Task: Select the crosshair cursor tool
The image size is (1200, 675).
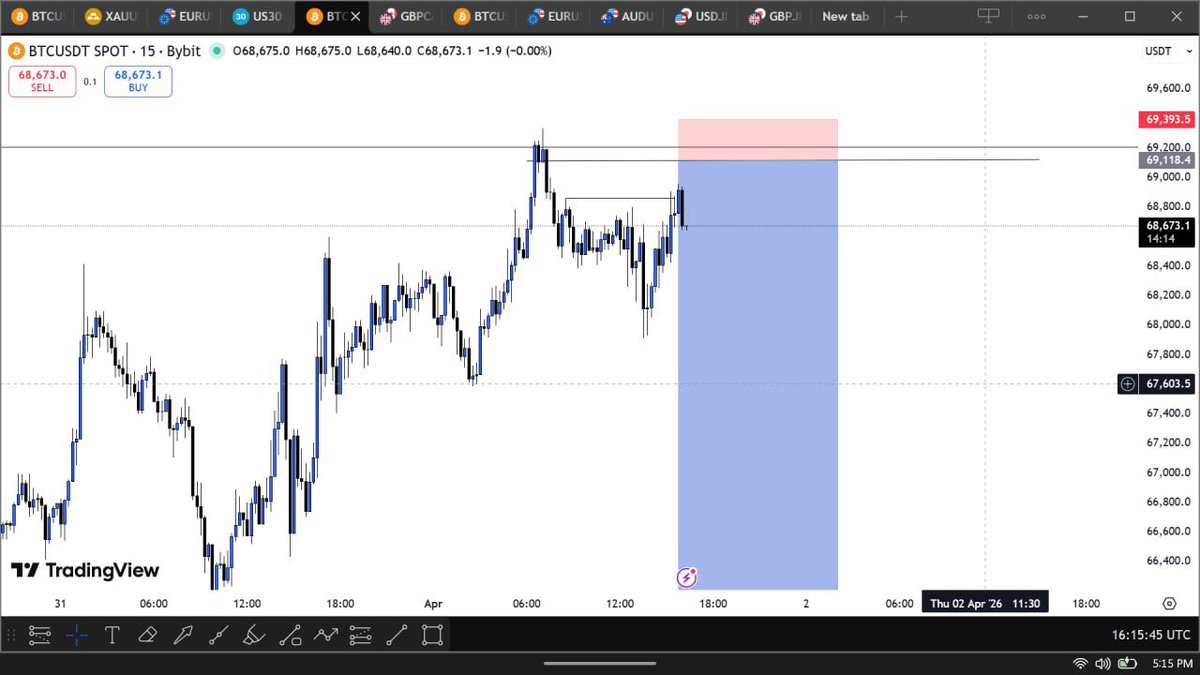Action: 77,634
